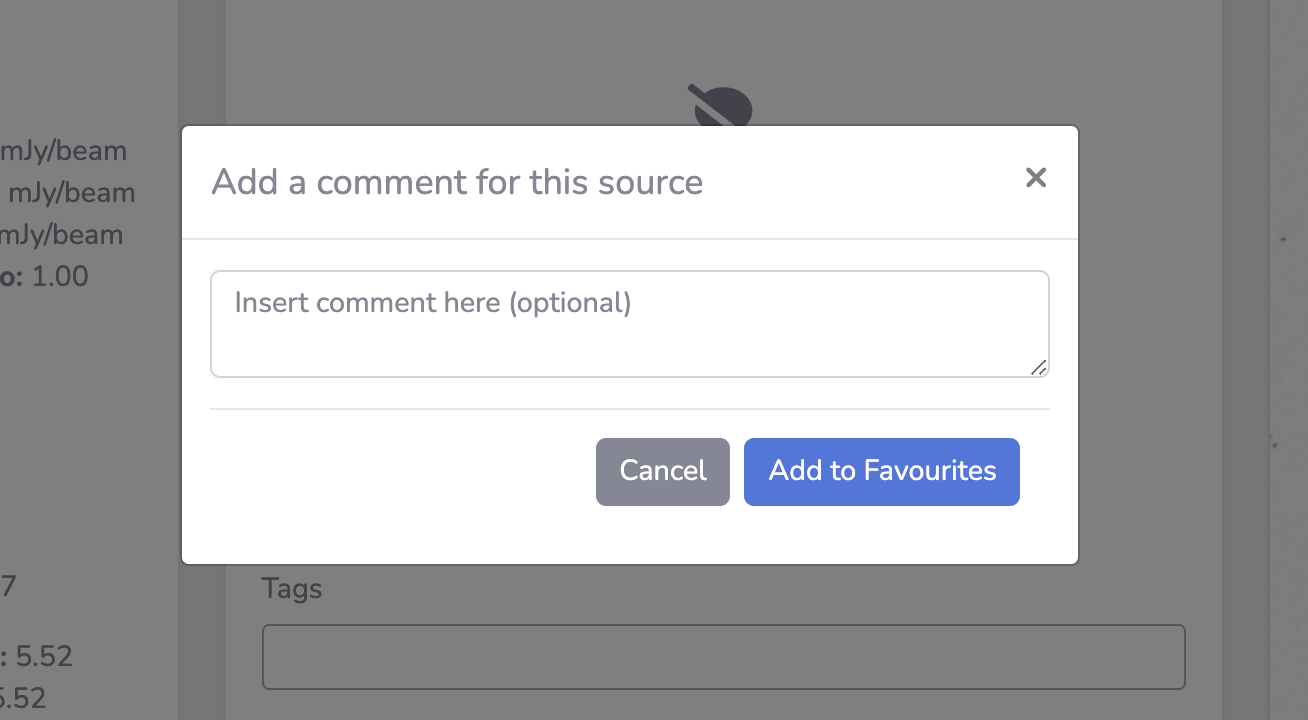Click the second mJy/beam value line
The image size is (1308, 720).
[71, 193]
